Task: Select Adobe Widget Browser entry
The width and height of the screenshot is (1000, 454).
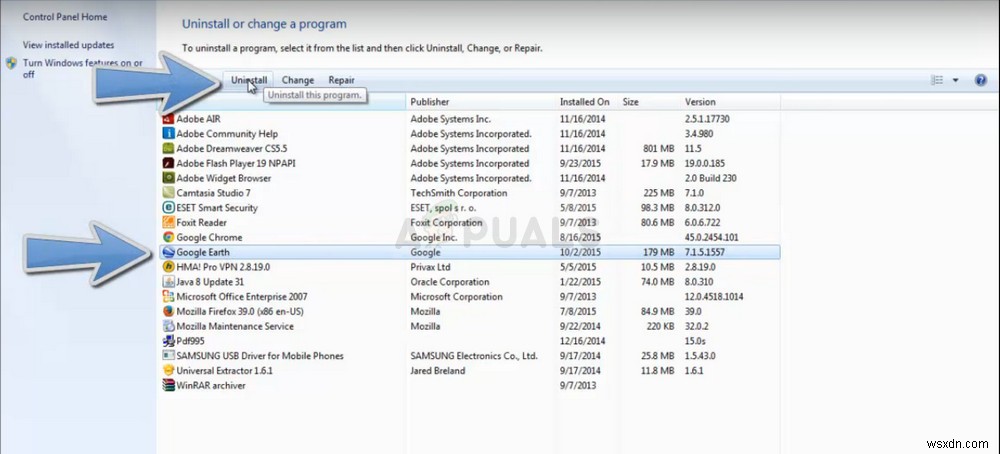Action: (x=224, y=178)
